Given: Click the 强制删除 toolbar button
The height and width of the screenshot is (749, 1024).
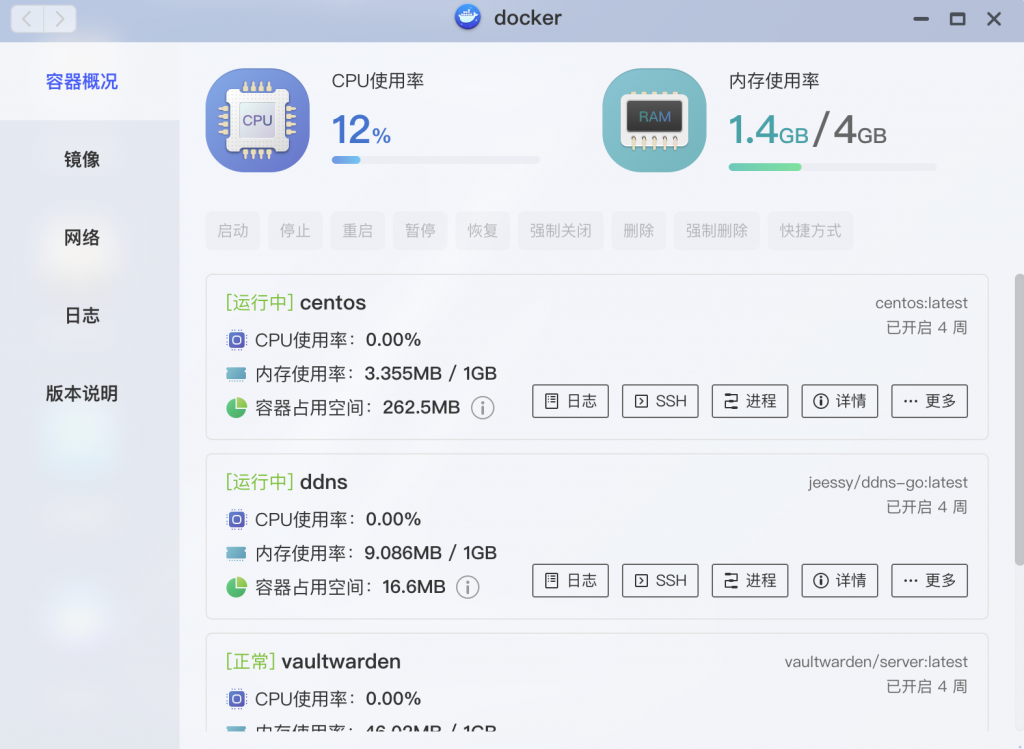Looking at the screenshot, I should (x=717, y=231).
